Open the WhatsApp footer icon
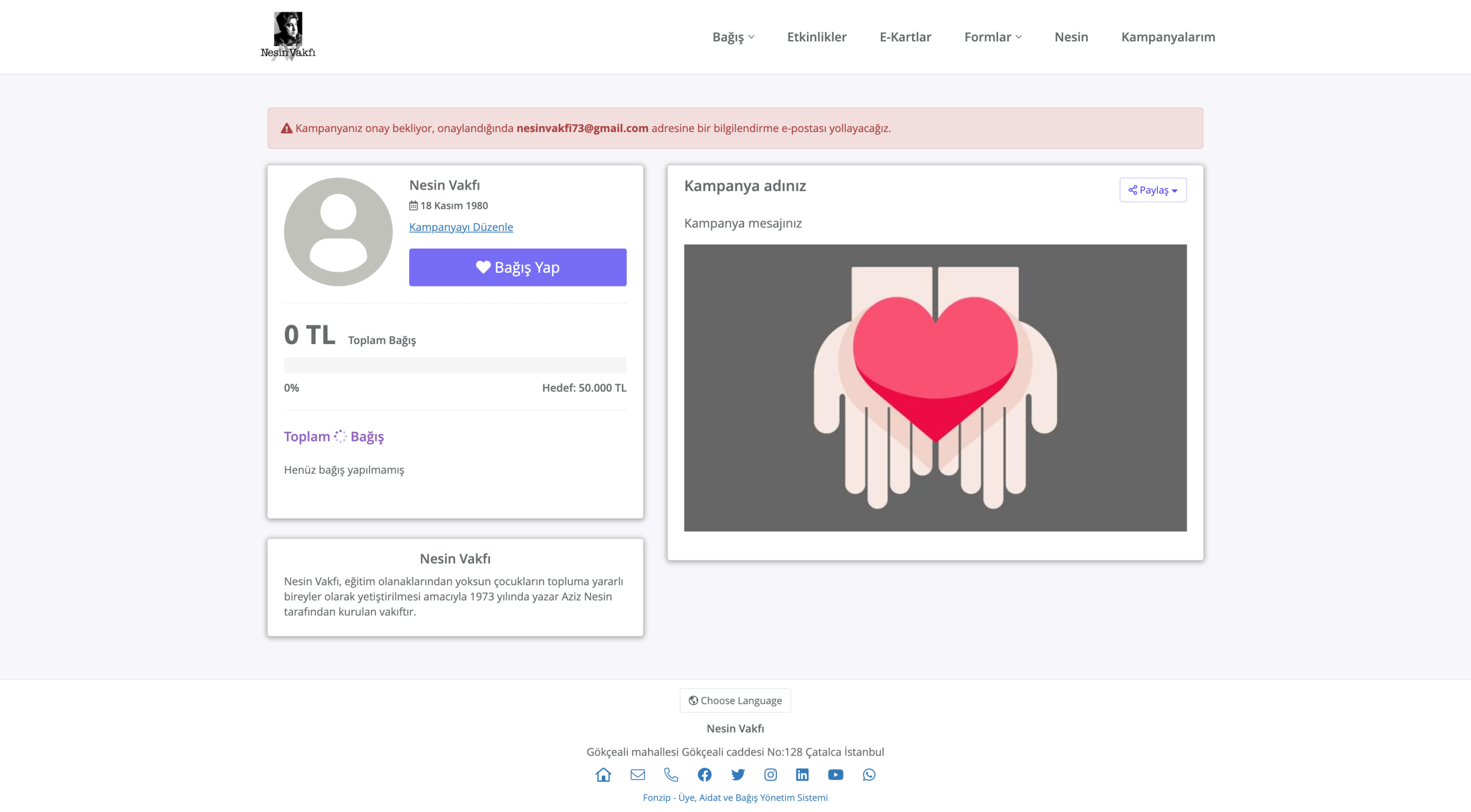 click(869, 775)
